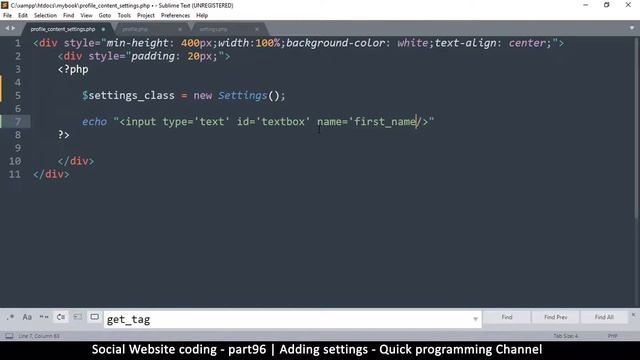640x360 pixels.
Task: Open the Tools menu
Action: pos(124,16)
